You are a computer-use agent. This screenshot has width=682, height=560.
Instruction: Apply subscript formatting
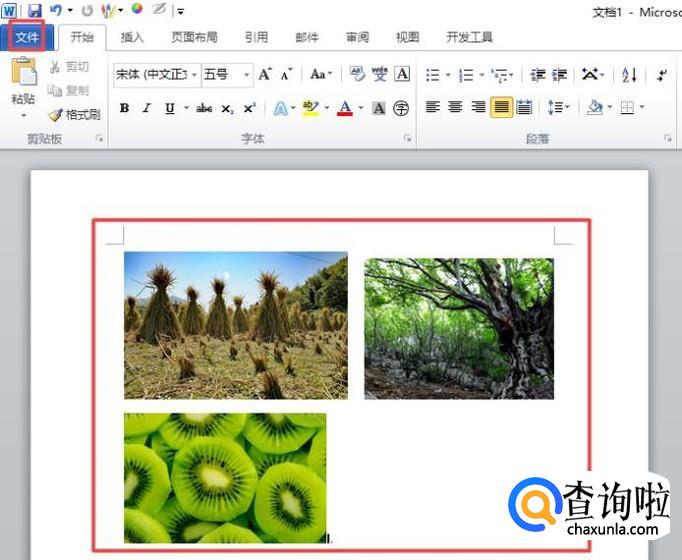227,108
